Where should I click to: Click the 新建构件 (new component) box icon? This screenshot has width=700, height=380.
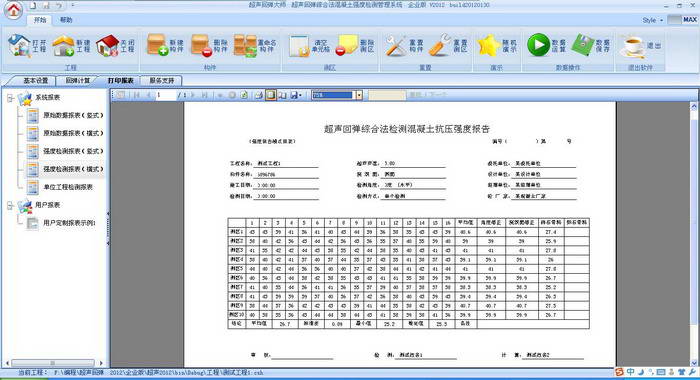click(157, 46)
